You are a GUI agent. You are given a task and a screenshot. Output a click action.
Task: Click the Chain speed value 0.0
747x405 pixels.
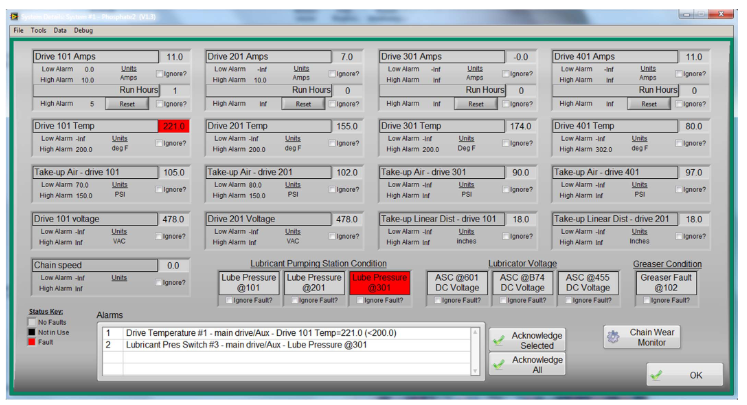pyautogui.click(x=173, y=265)
